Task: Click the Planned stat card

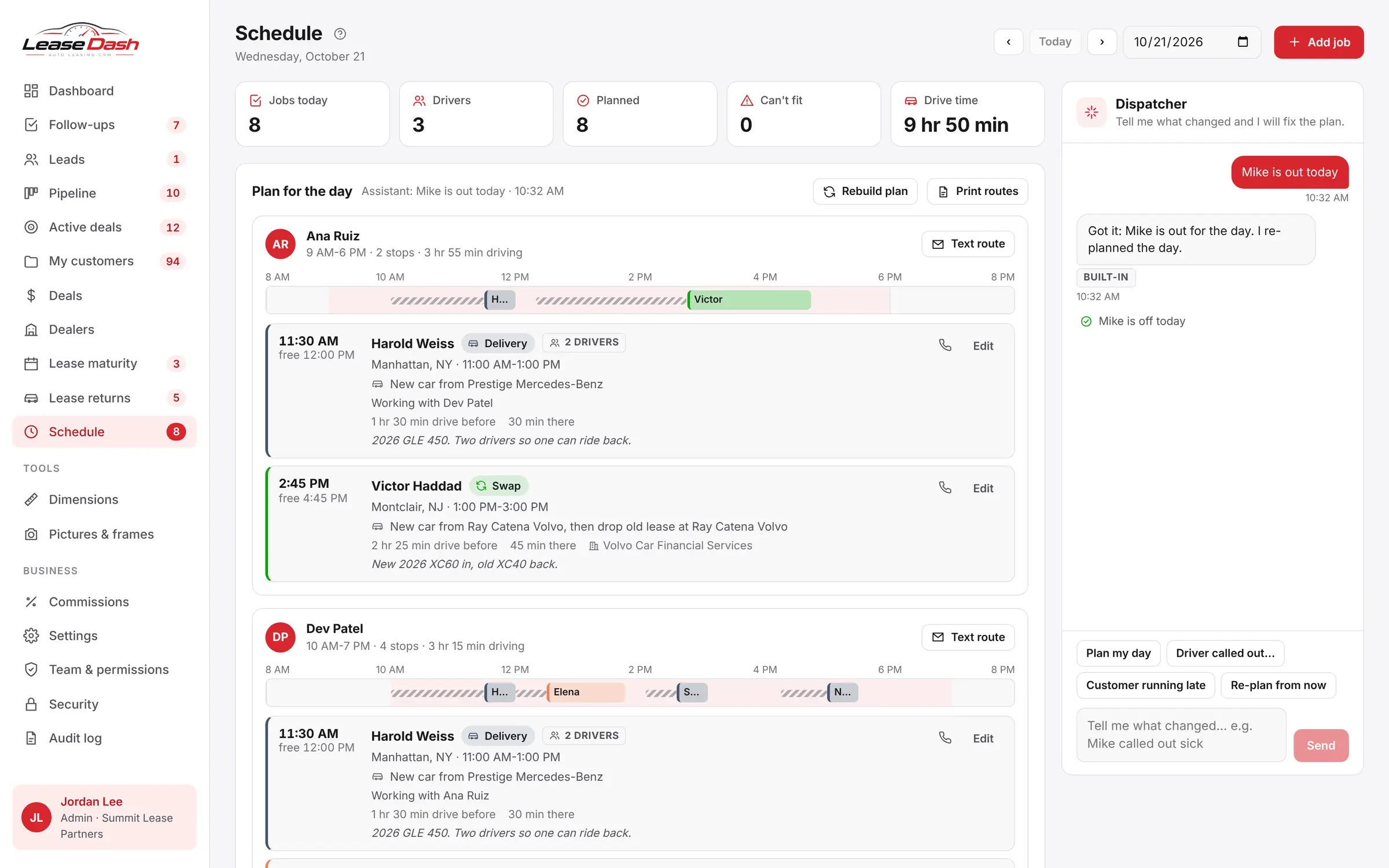Action: [640, 114]
